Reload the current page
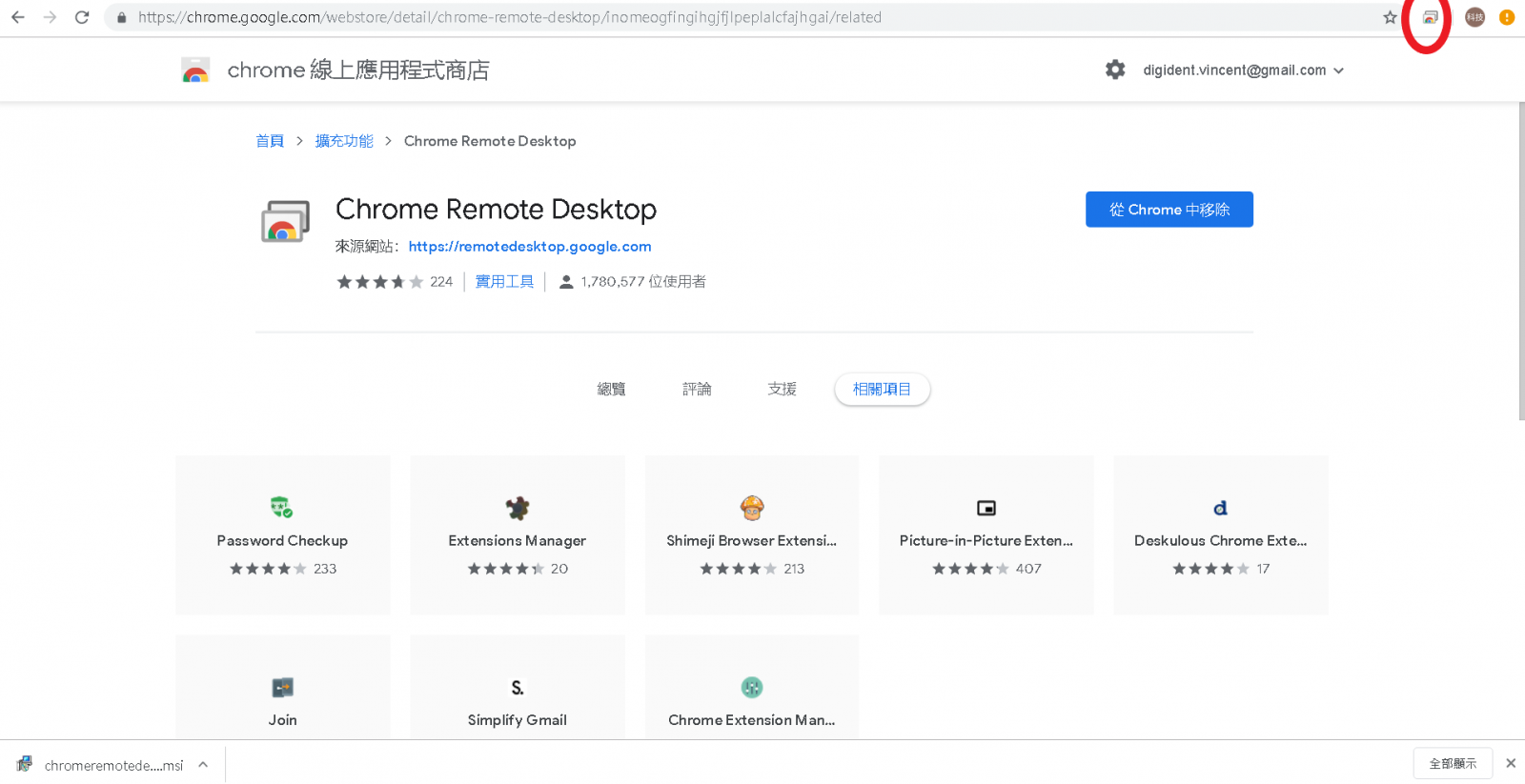1525x784 pixels. pos(82,17)
